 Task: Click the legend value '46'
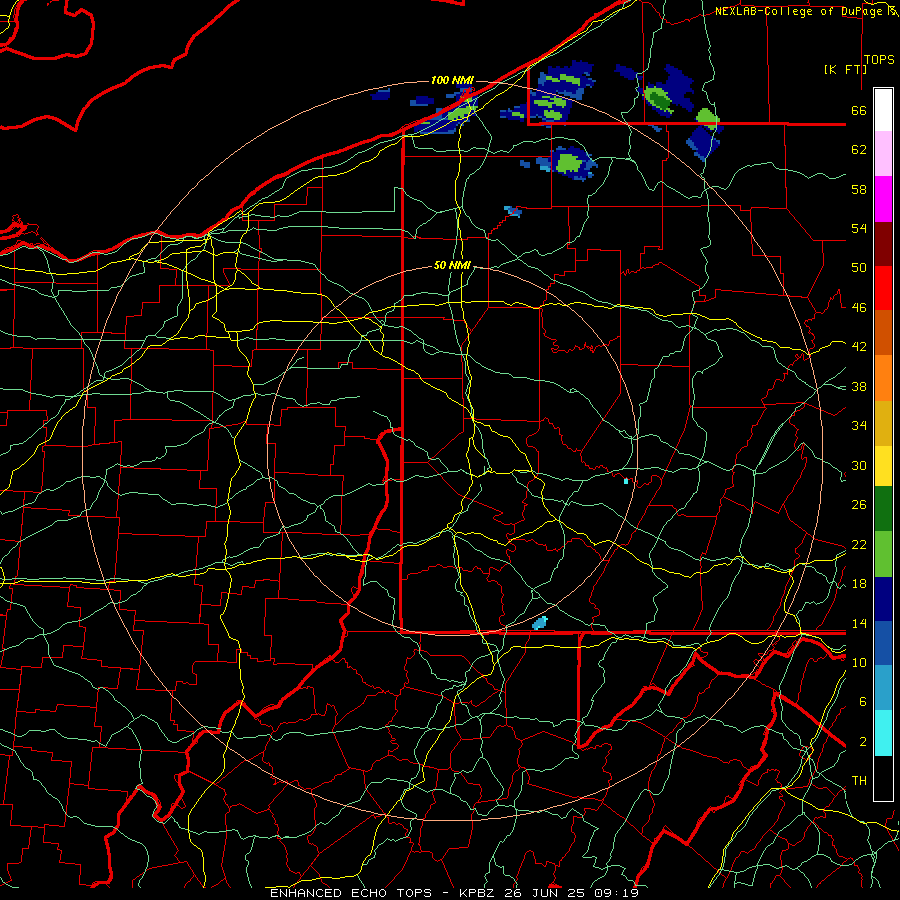(x=859, y=308)
